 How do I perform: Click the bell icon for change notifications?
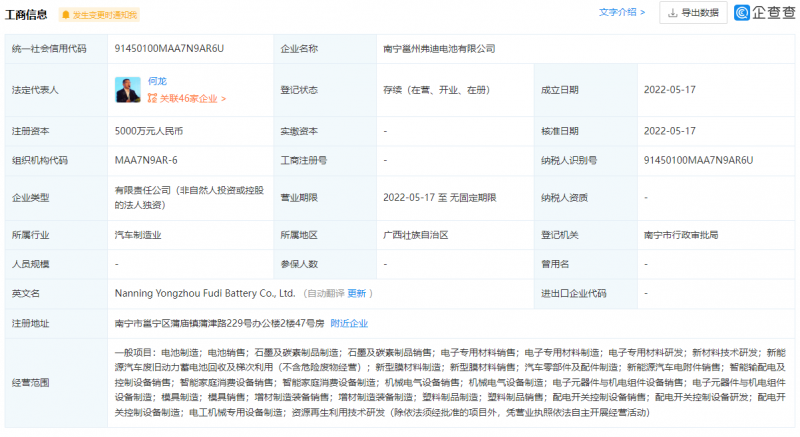[x=66, y=15]
